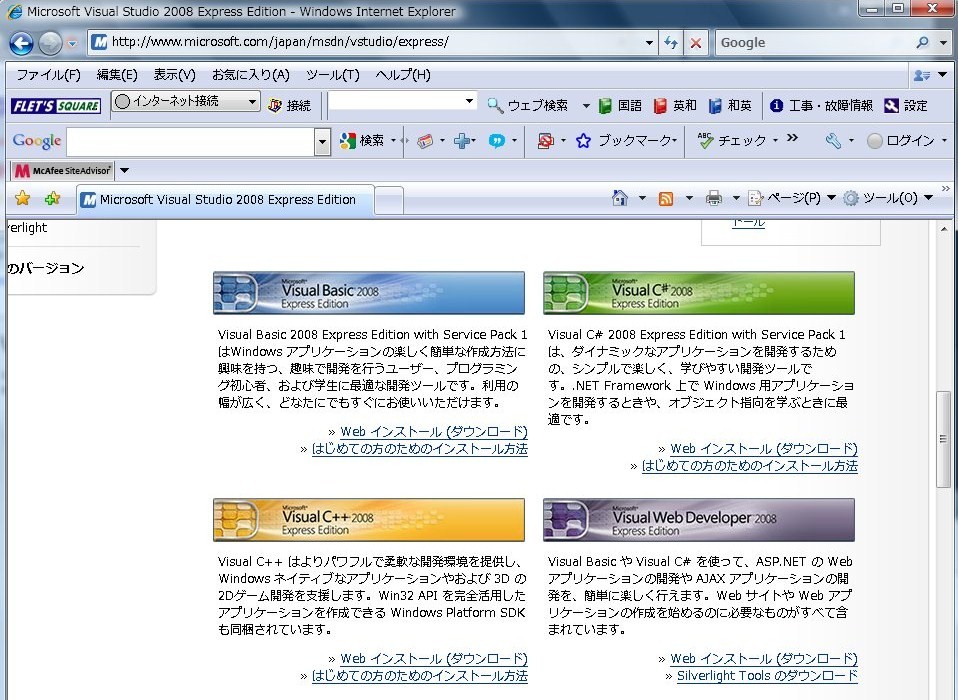958x700 pixels.
Task: Expand more Google toolbar buttons chevron
Action: (x=792, y=138)
